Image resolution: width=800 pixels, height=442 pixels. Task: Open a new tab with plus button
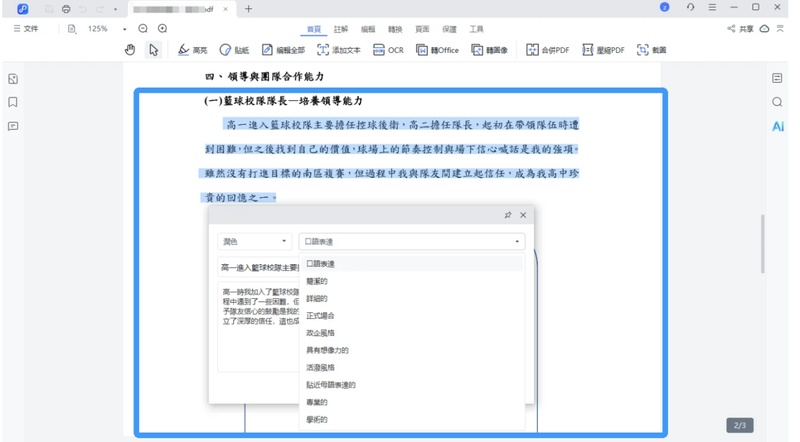point(248,9)
